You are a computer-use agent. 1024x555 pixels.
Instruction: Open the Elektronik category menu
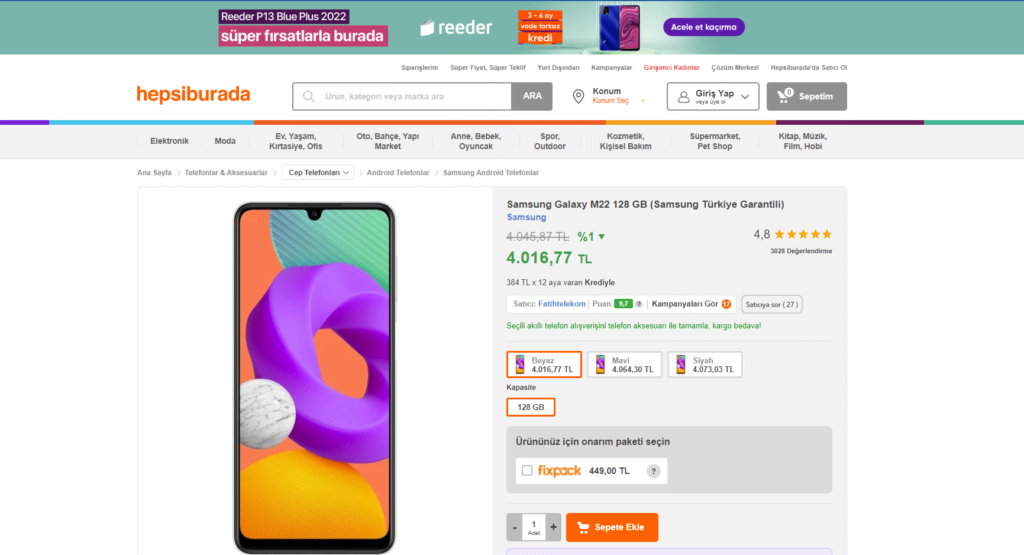click(x=169, y=141)
